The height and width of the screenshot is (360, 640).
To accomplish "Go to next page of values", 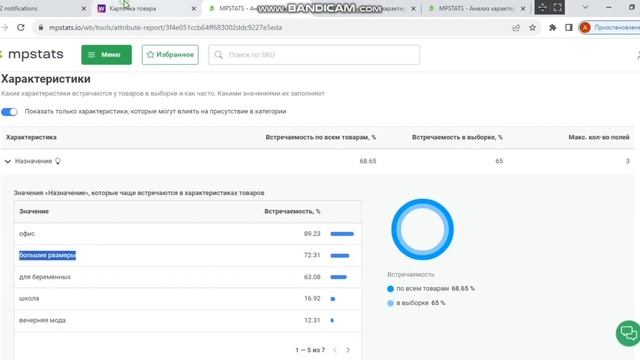I will click(348, 350).
